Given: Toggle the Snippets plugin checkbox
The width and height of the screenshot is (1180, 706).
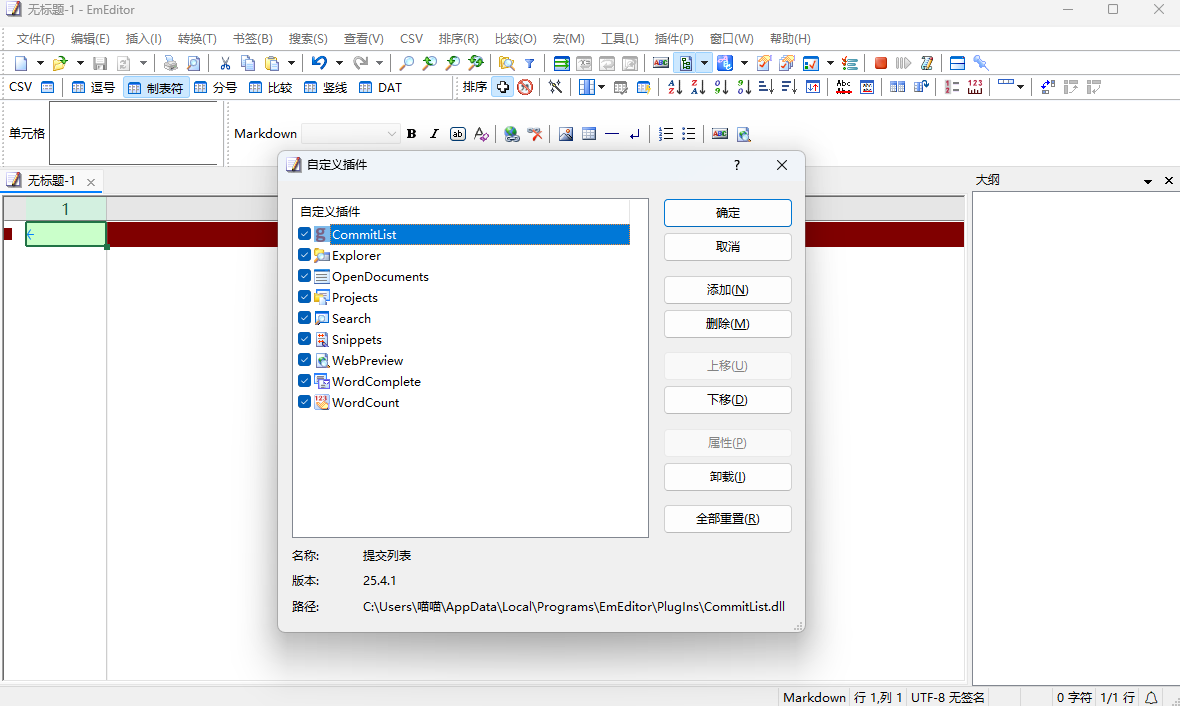Looking at the screenshot, I should click(x=305, y=339).
